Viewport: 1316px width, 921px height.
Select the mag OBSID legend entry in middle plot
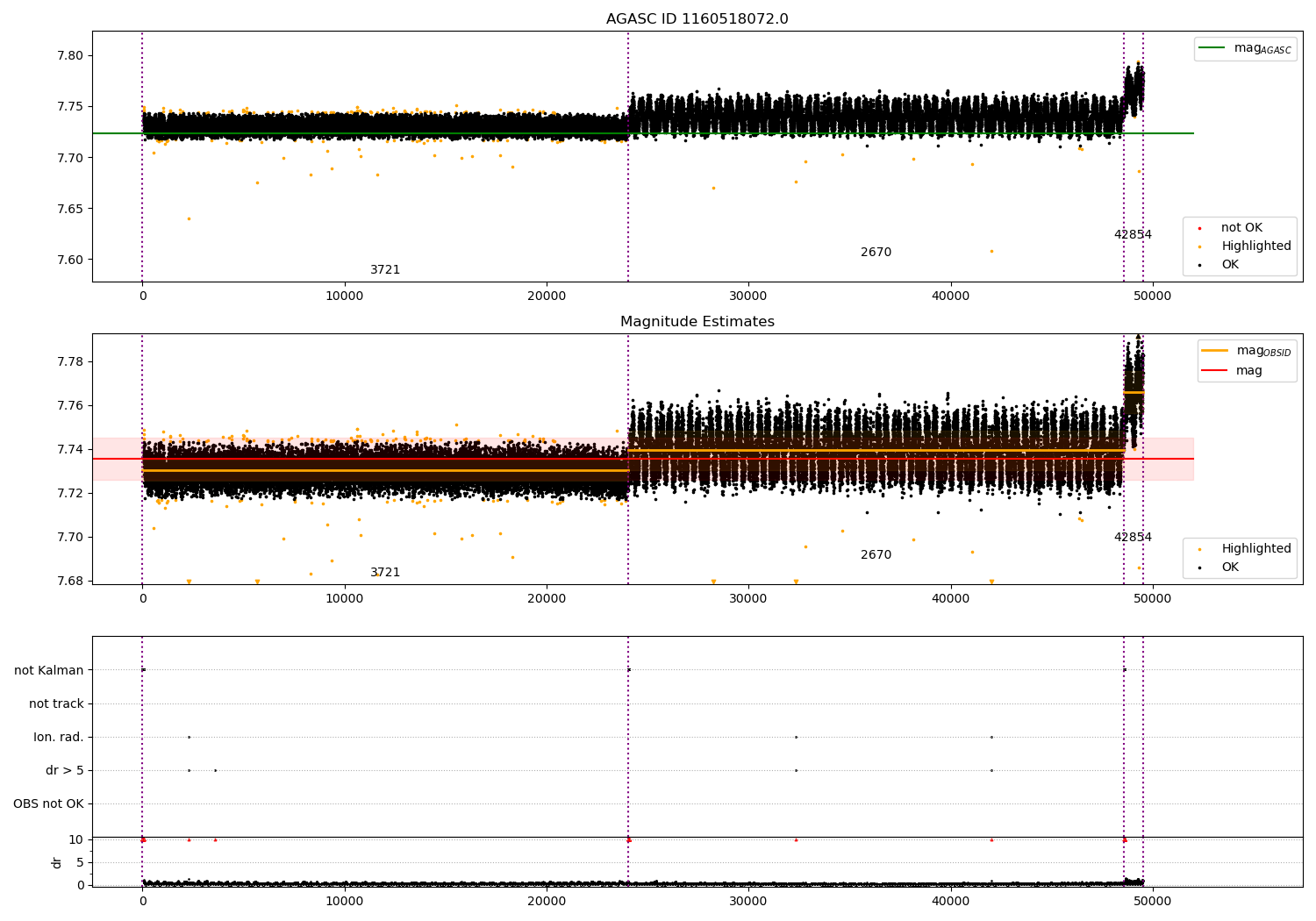click(1246, 351)
